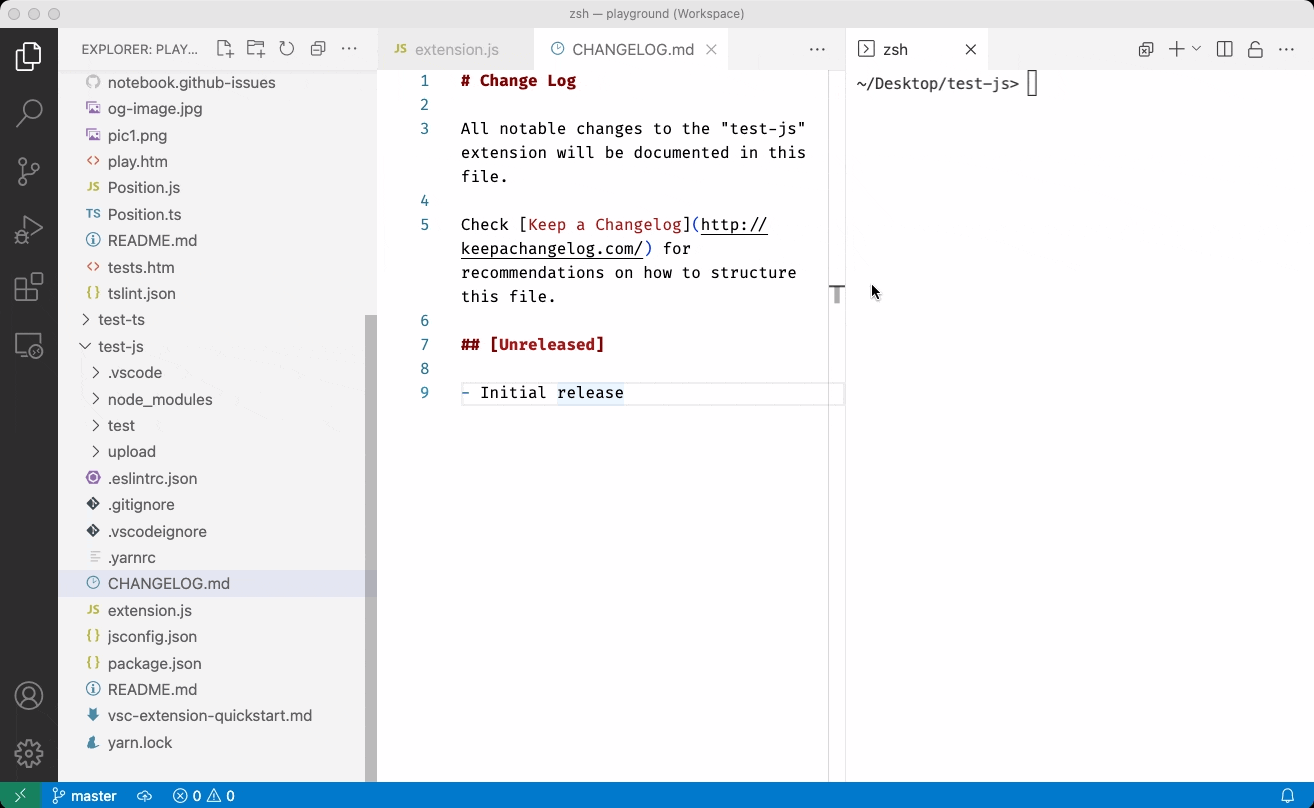Viewport: 1314px width, 808px height.
Task: Toggle the terminal panel lock
Action: pyautogui.click(x=1256, y=48)
